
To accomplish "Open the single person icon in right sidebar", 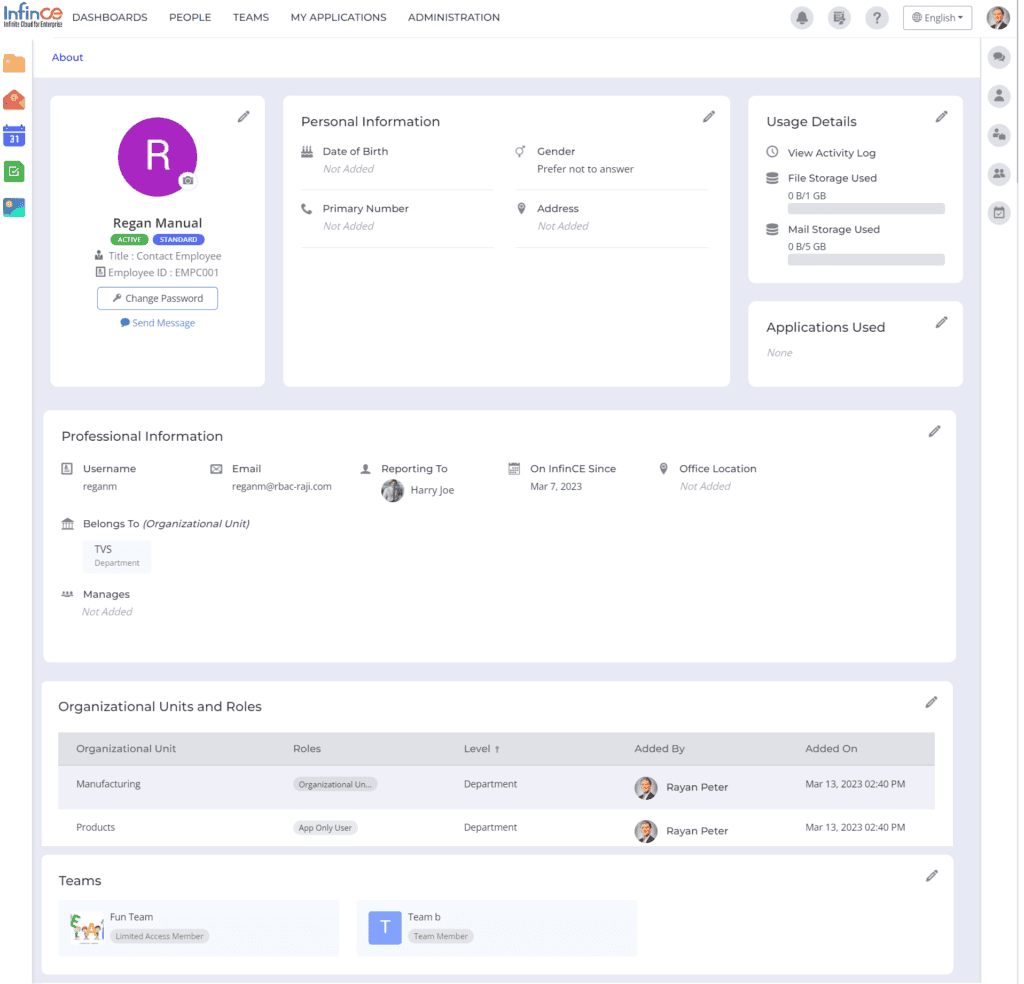I will 999,97.
